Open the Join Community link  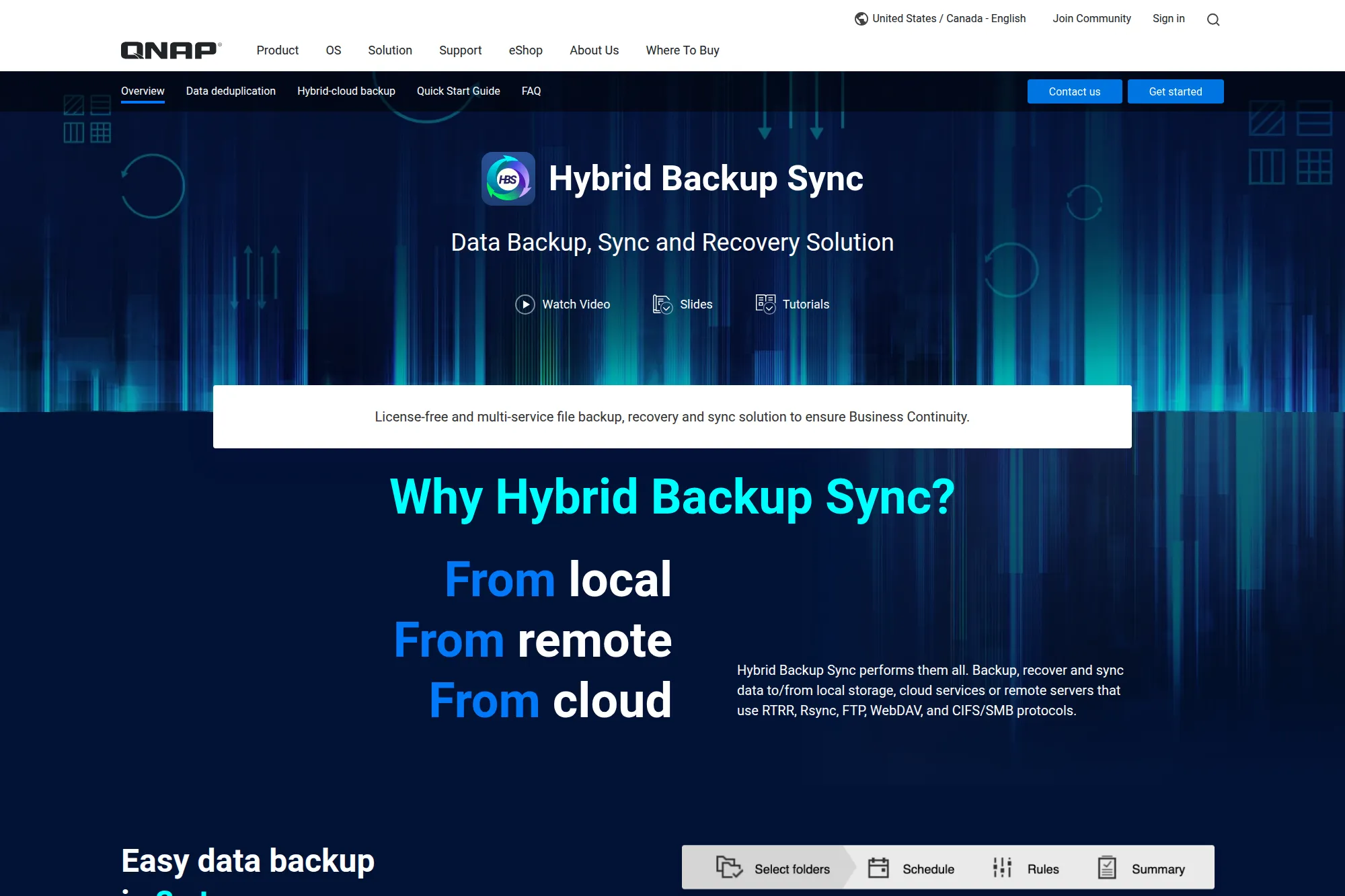(x=1091, y=18)
